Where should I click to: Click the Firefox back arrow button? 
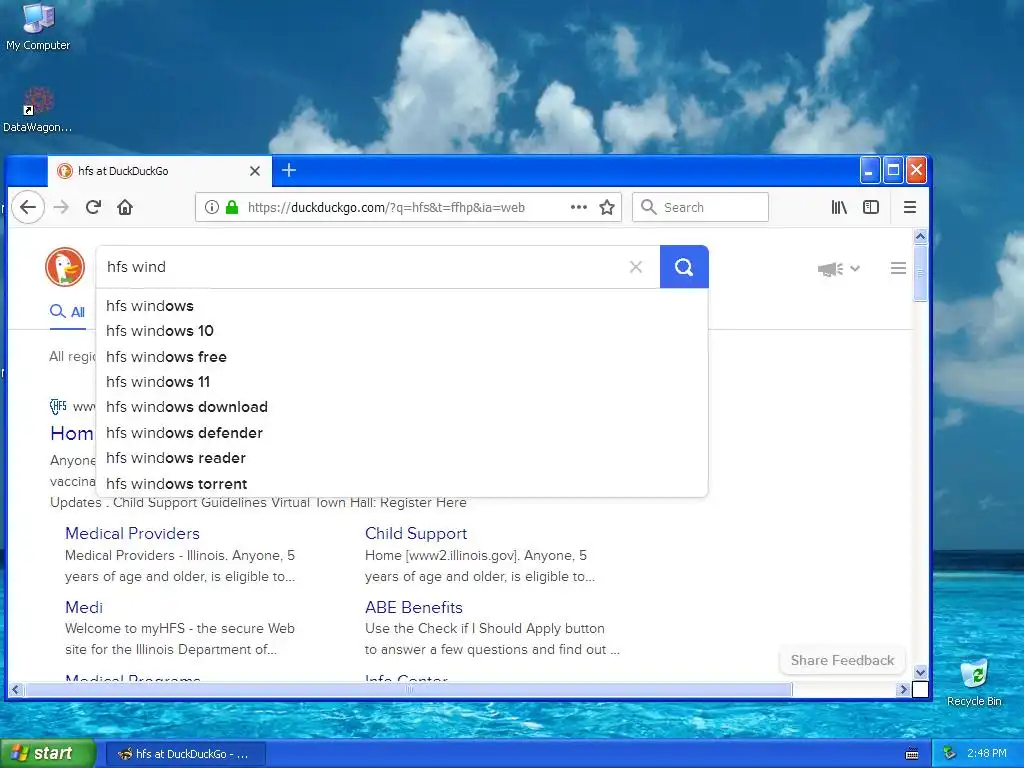[x=28, y=208]
